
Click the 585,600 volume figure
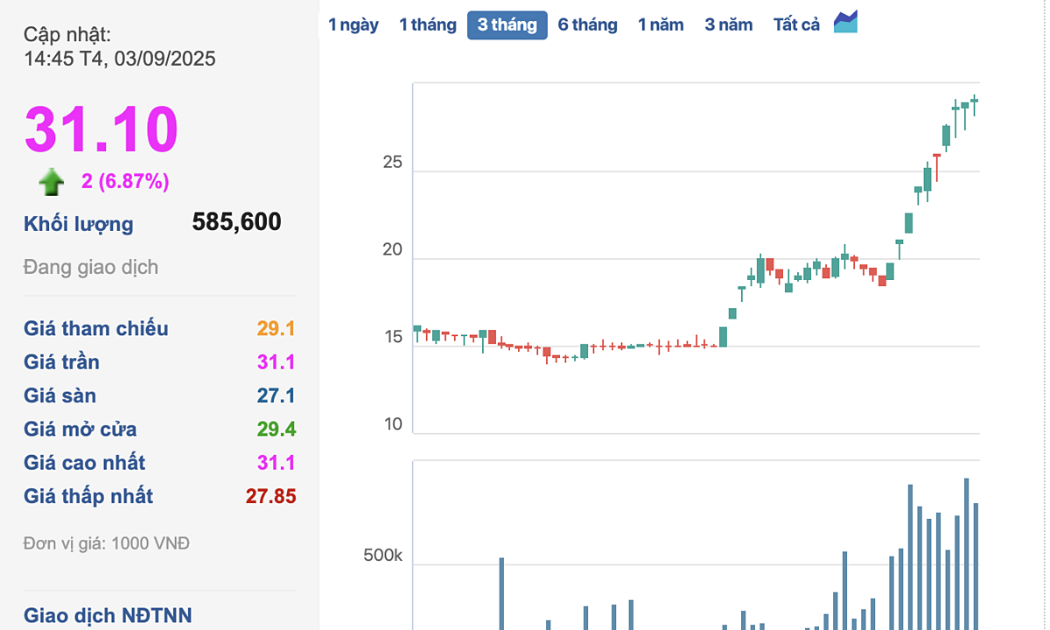pyautogui.click(x=236, y=222)
